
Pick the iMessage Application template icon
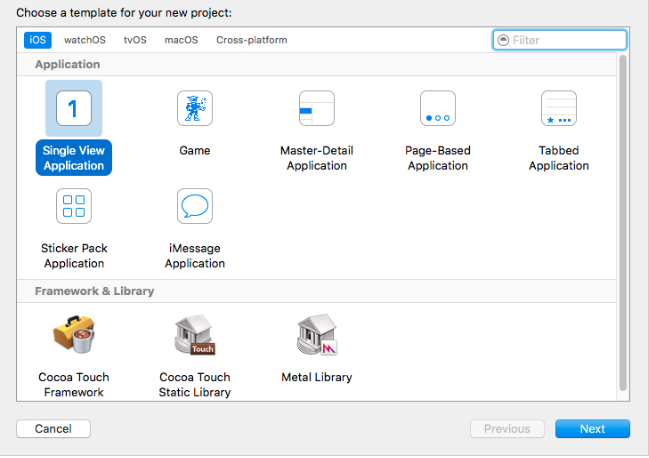pyautogui.click(x=195, y=206)
